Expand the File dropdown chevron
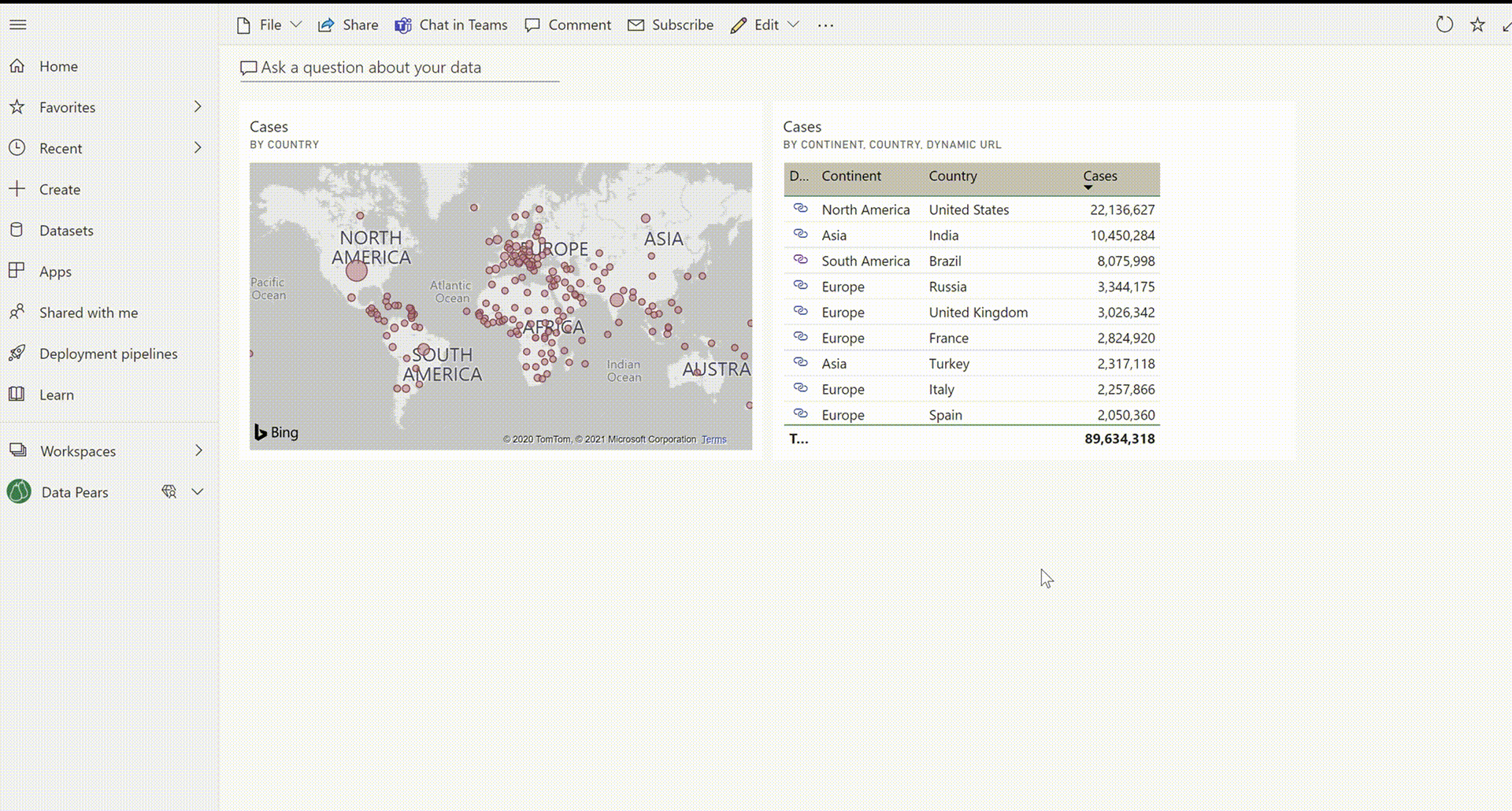This screenshot has height=811, width=1512. 296,24
